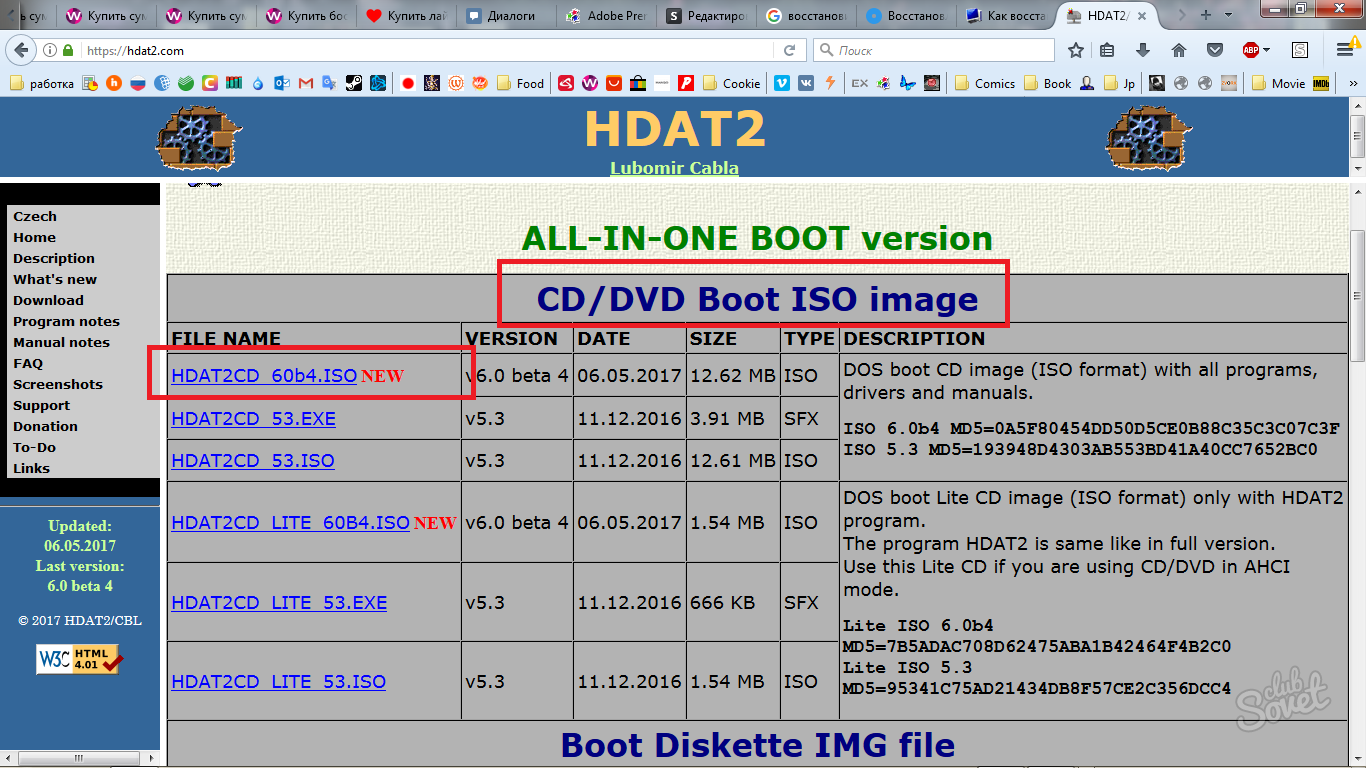Click the HDAT2 logo image on the left
This screenshot has width=1366, height=768.
198,137
